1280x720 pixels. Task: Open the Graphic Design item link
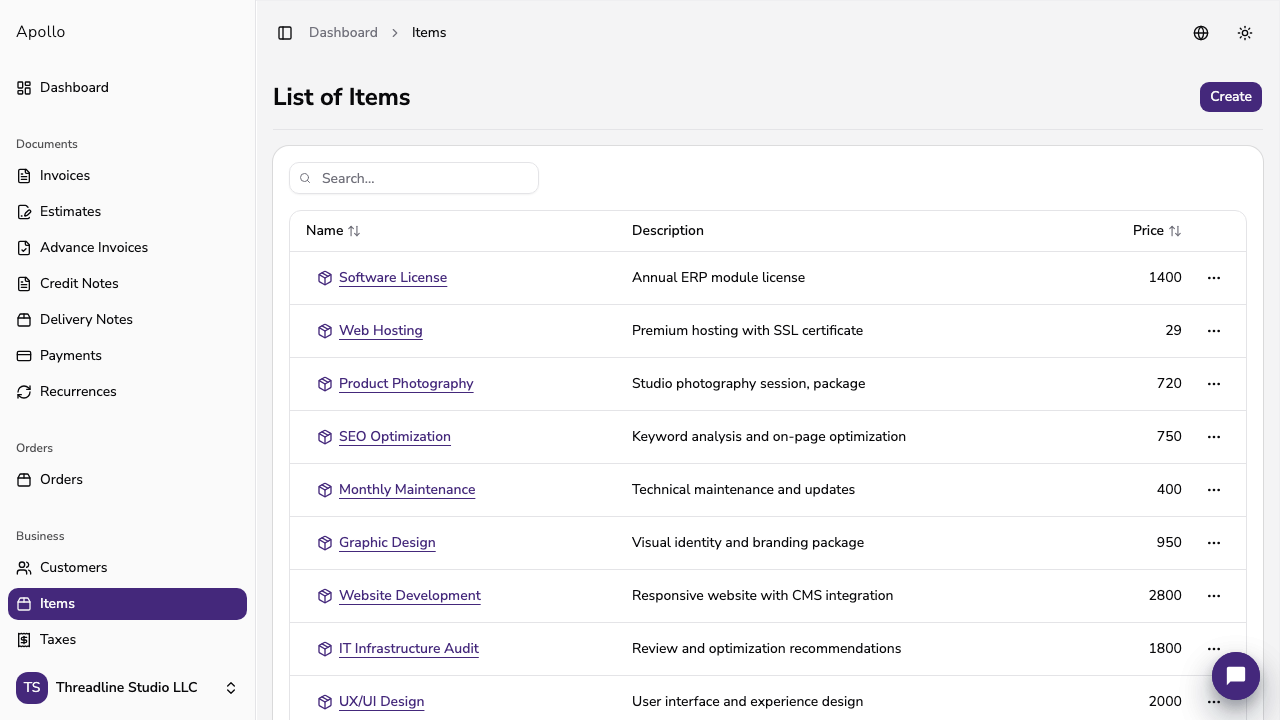click(x=387, y=543)
